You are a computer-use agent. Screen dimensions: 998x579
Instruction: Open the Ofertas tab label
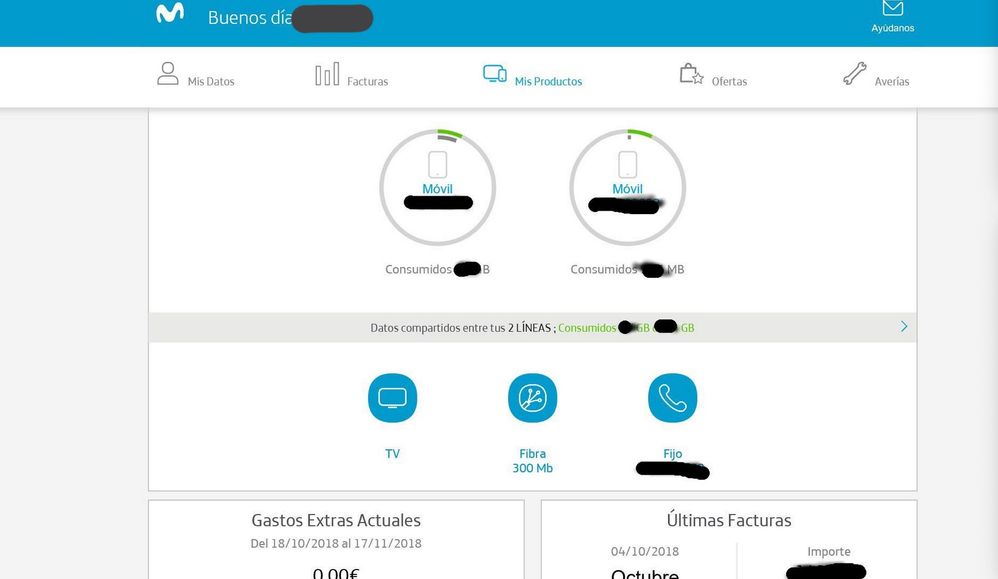click(729, 82)
